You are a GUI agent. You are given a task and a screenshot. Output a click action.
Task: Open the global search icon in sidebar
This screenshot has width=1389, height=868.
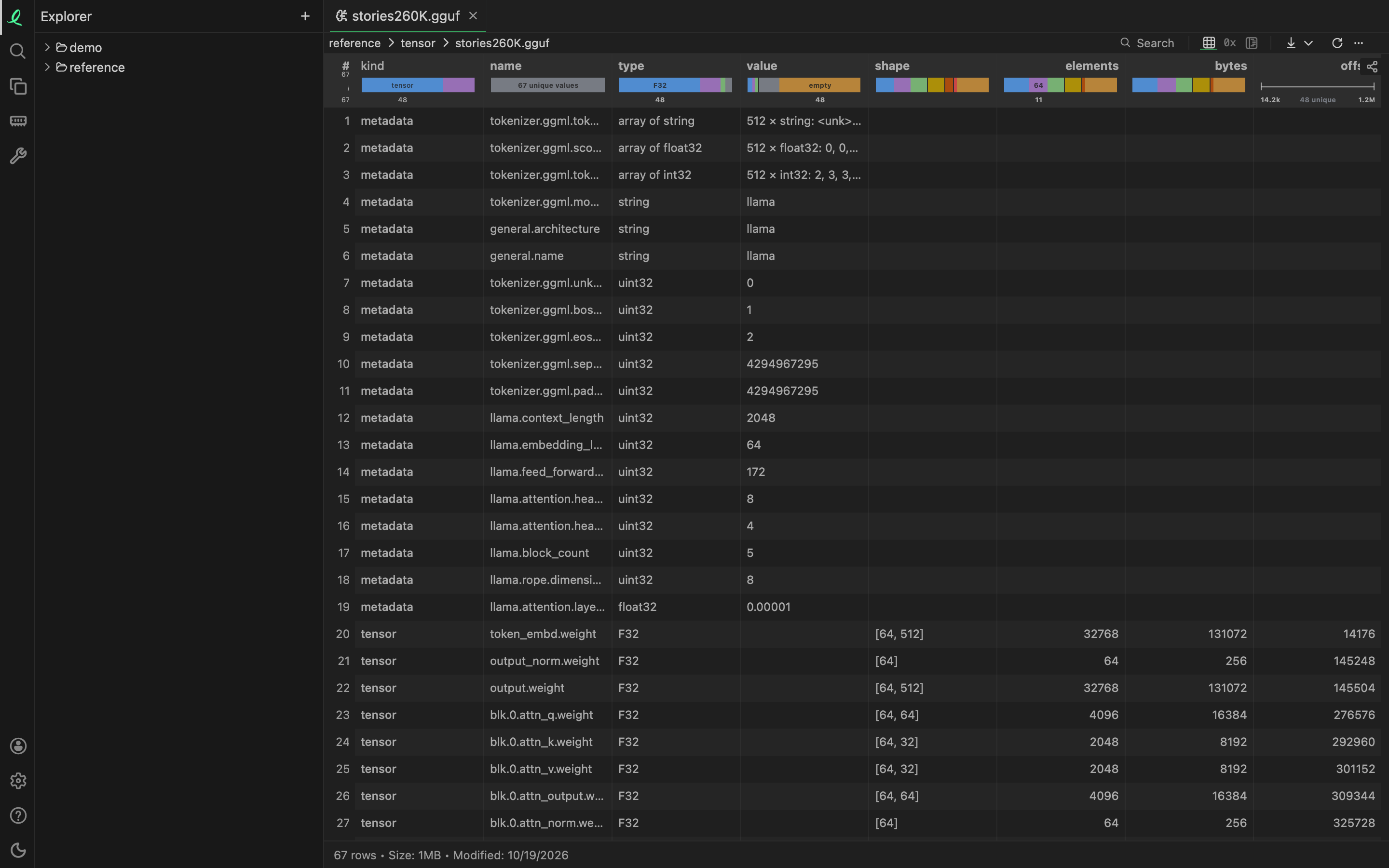click(18, 52)
